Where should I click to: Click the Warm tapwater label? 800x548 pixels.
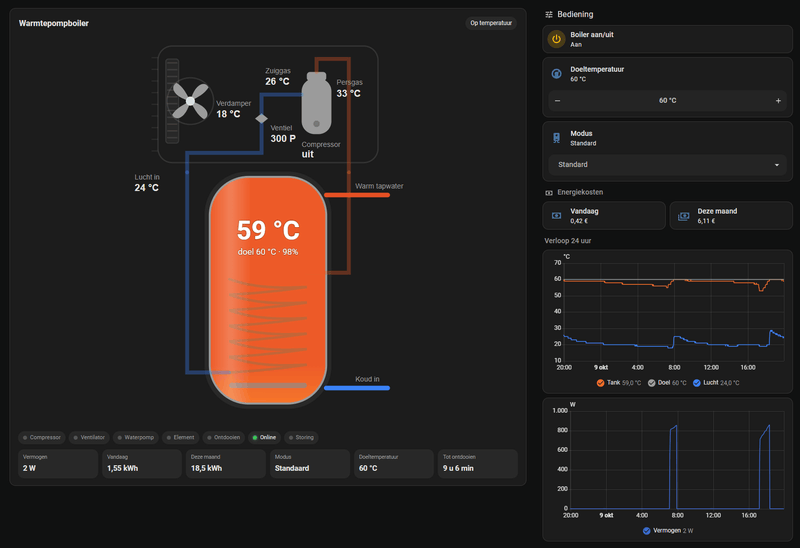coord(379,186)
